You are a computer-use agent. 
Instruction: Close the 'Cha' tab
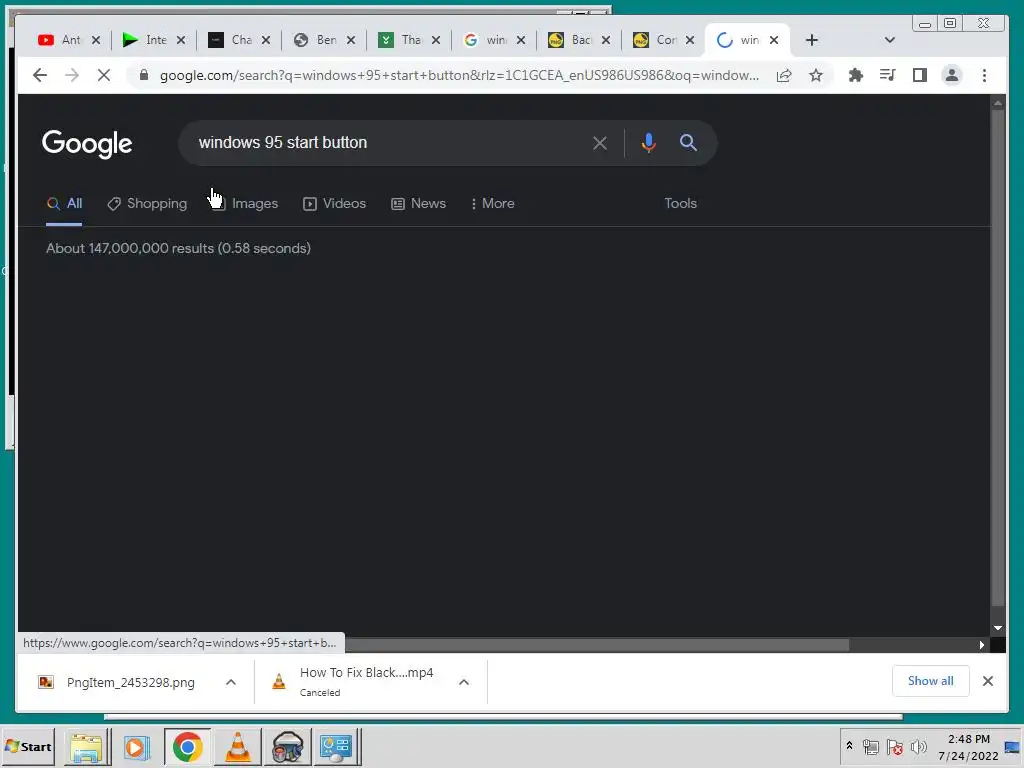[x=266, y=40]
